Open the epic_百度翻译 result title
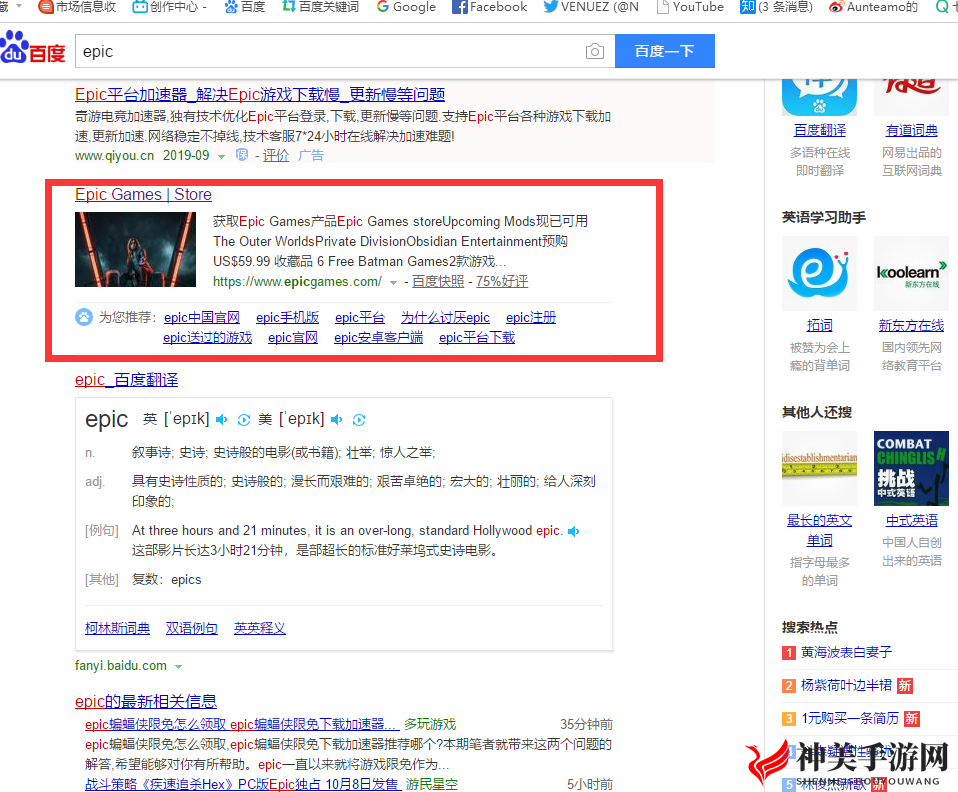 [x=126, y=380]
